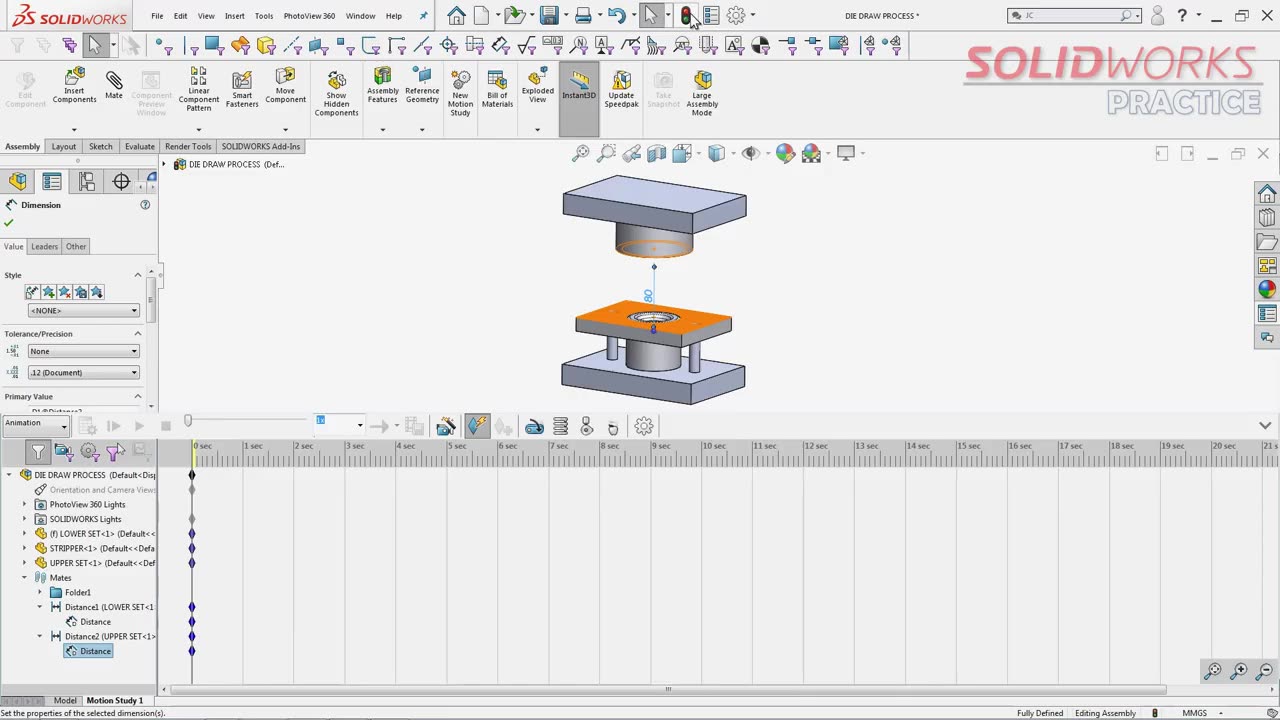Click the Insert Components icon

click(75, 86)
